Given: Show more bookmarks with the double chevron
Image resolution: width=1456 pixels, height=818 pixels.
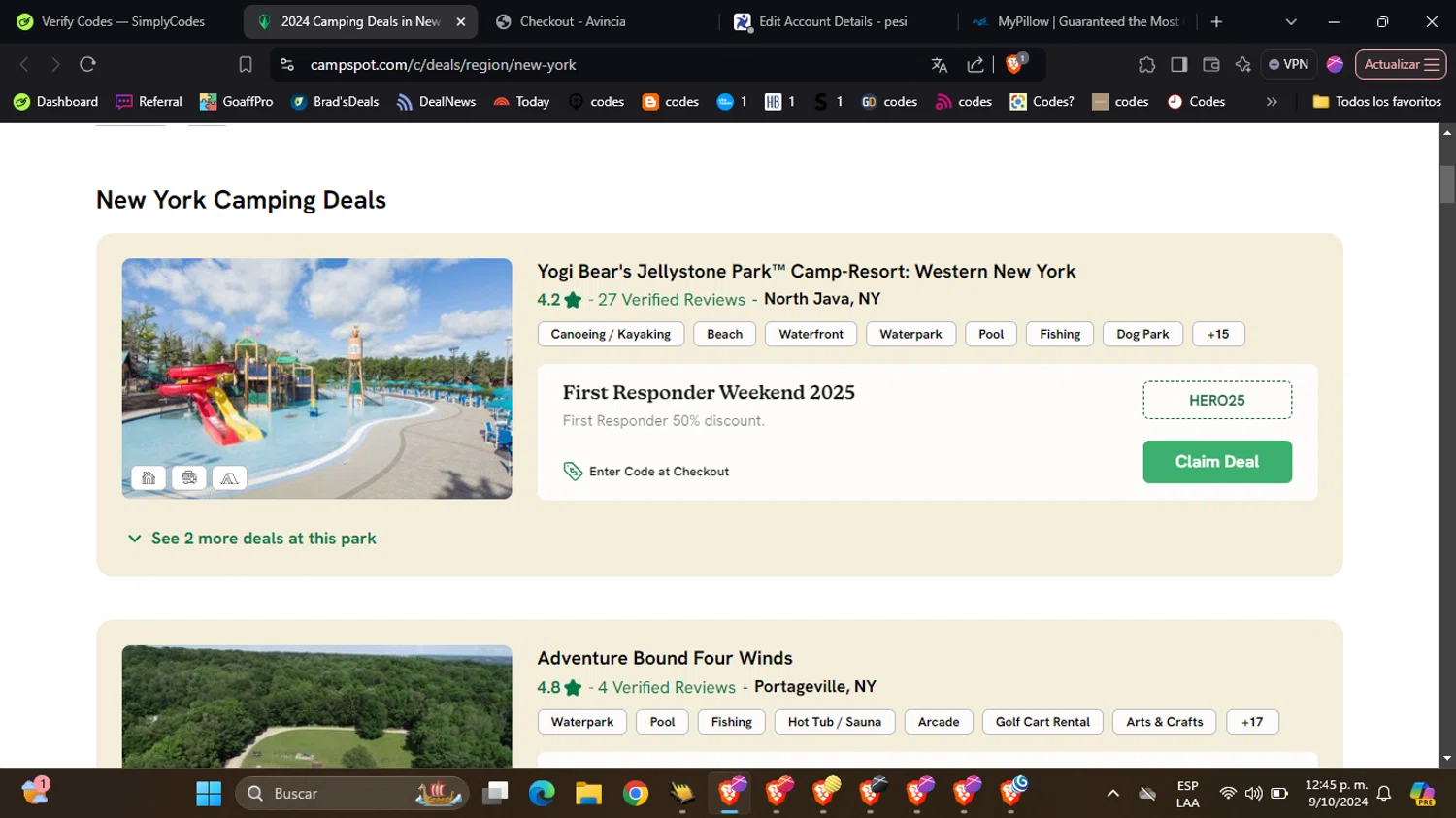Looking at the screenshot, I should point(1272,101).
